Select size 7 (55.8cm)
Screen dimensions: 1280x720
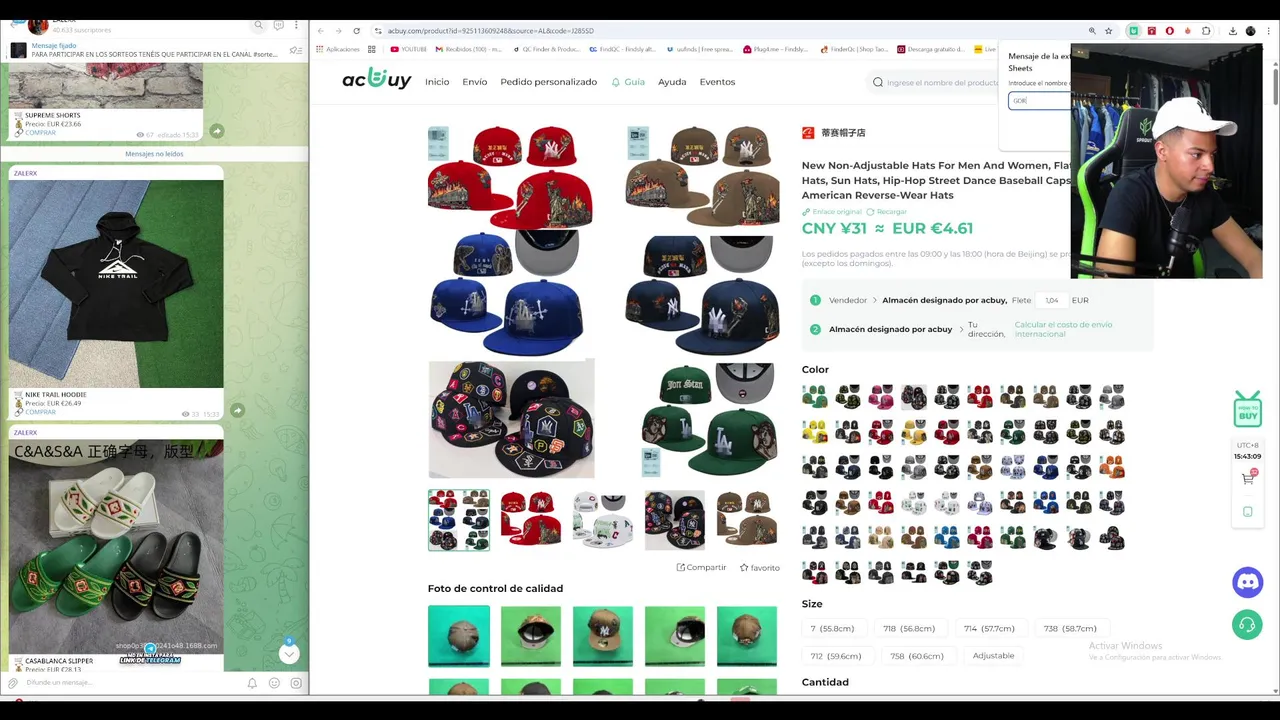point(832,628)
